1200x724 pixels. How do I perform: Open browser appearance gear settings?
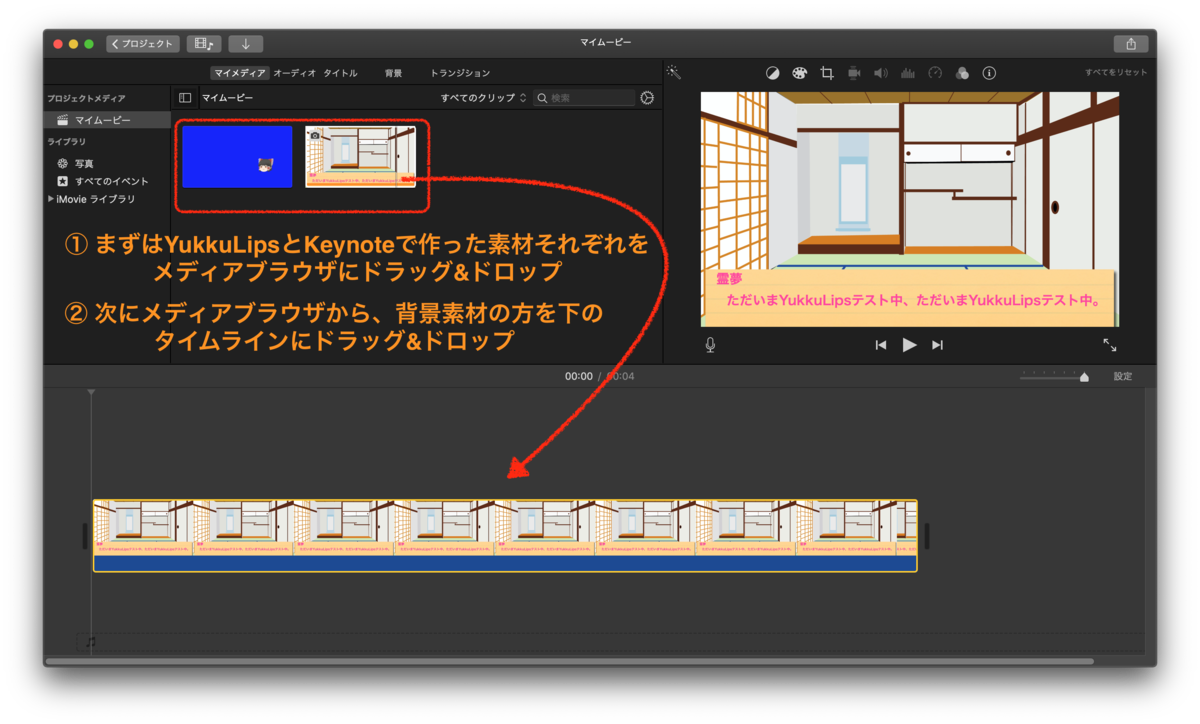point(647,98)
